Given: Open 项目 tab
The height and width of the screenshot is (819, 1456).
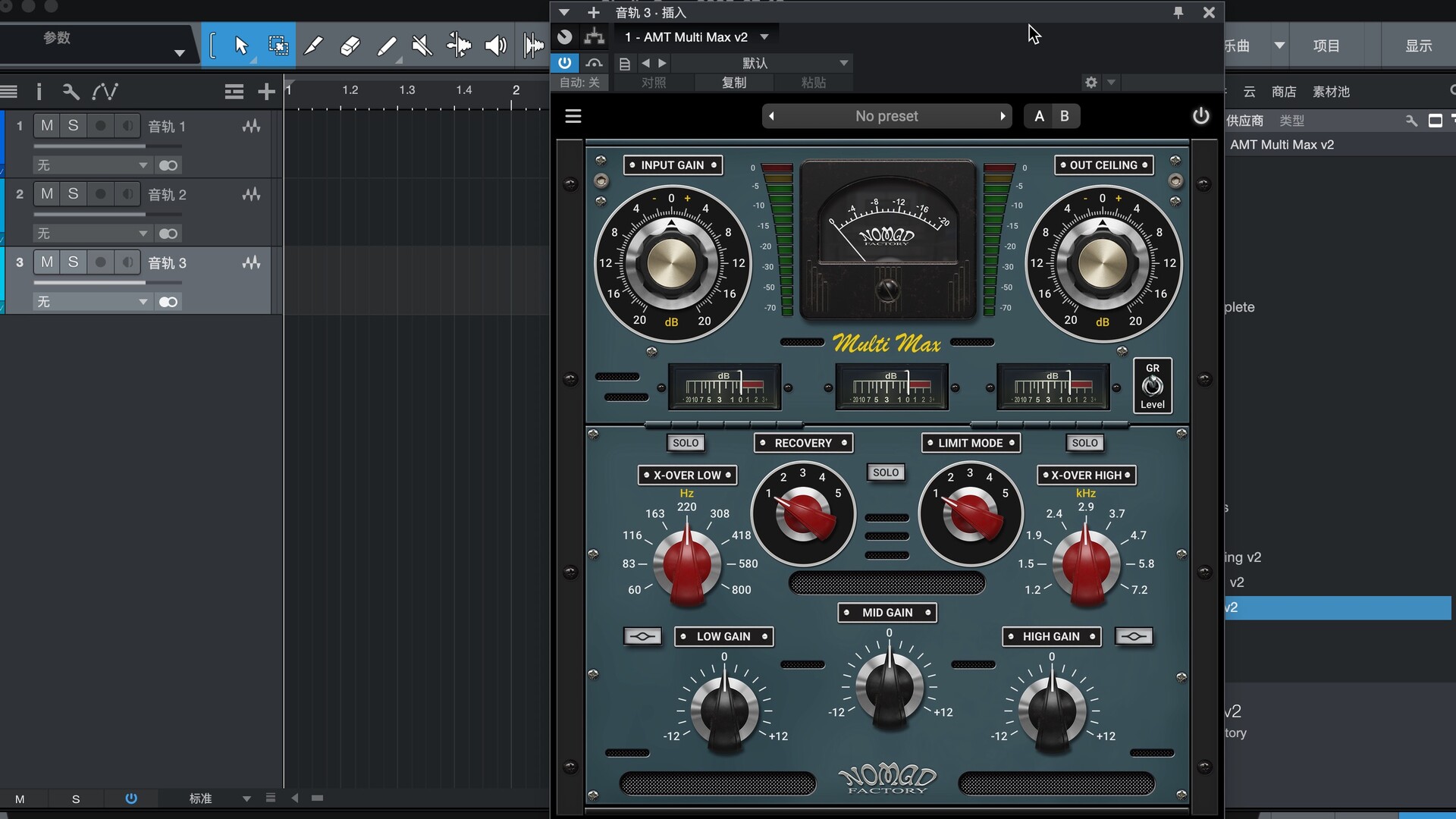Looking at the screenshot, I should 1326,45.
